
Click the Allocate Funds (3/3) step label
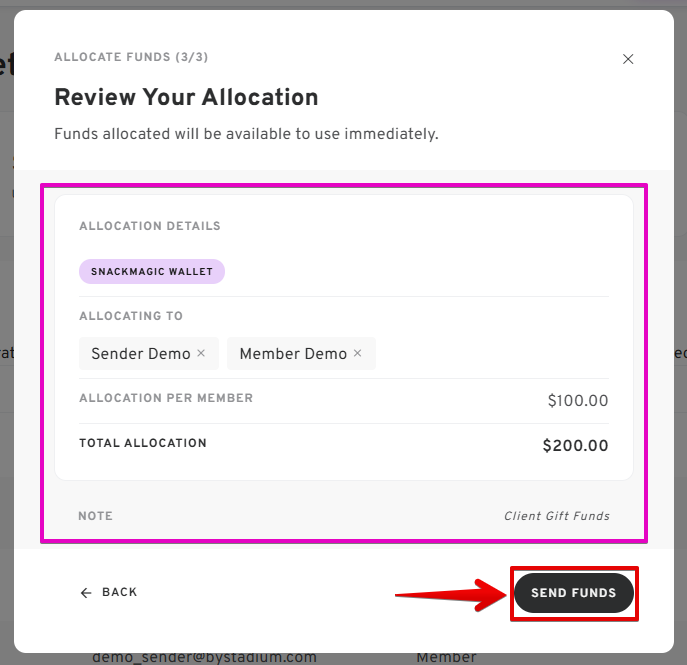tap(131, 58)
